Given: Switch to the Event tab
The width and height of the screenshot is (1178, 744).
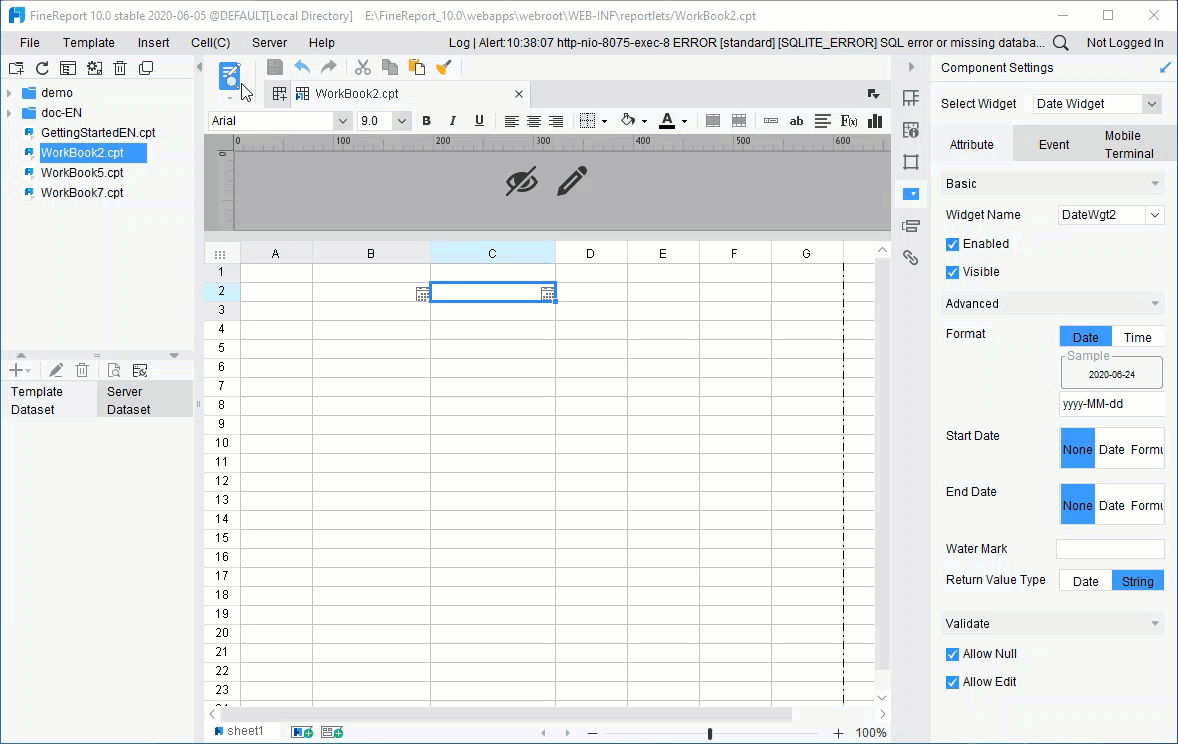Looking at the screenshot, I should [x=1053, y=144].
